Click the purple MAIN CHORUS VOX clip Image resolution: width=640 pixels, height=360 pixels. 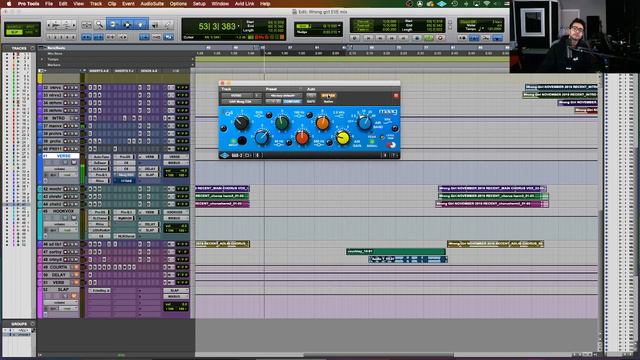492,189
